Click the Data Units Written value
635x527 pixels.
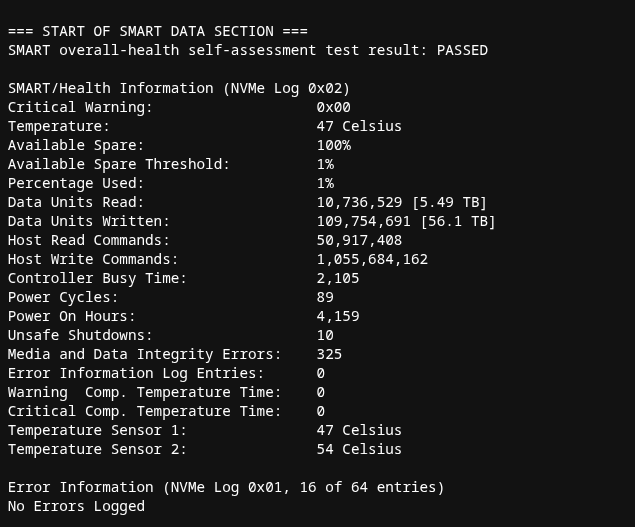[x=406, y=221]
